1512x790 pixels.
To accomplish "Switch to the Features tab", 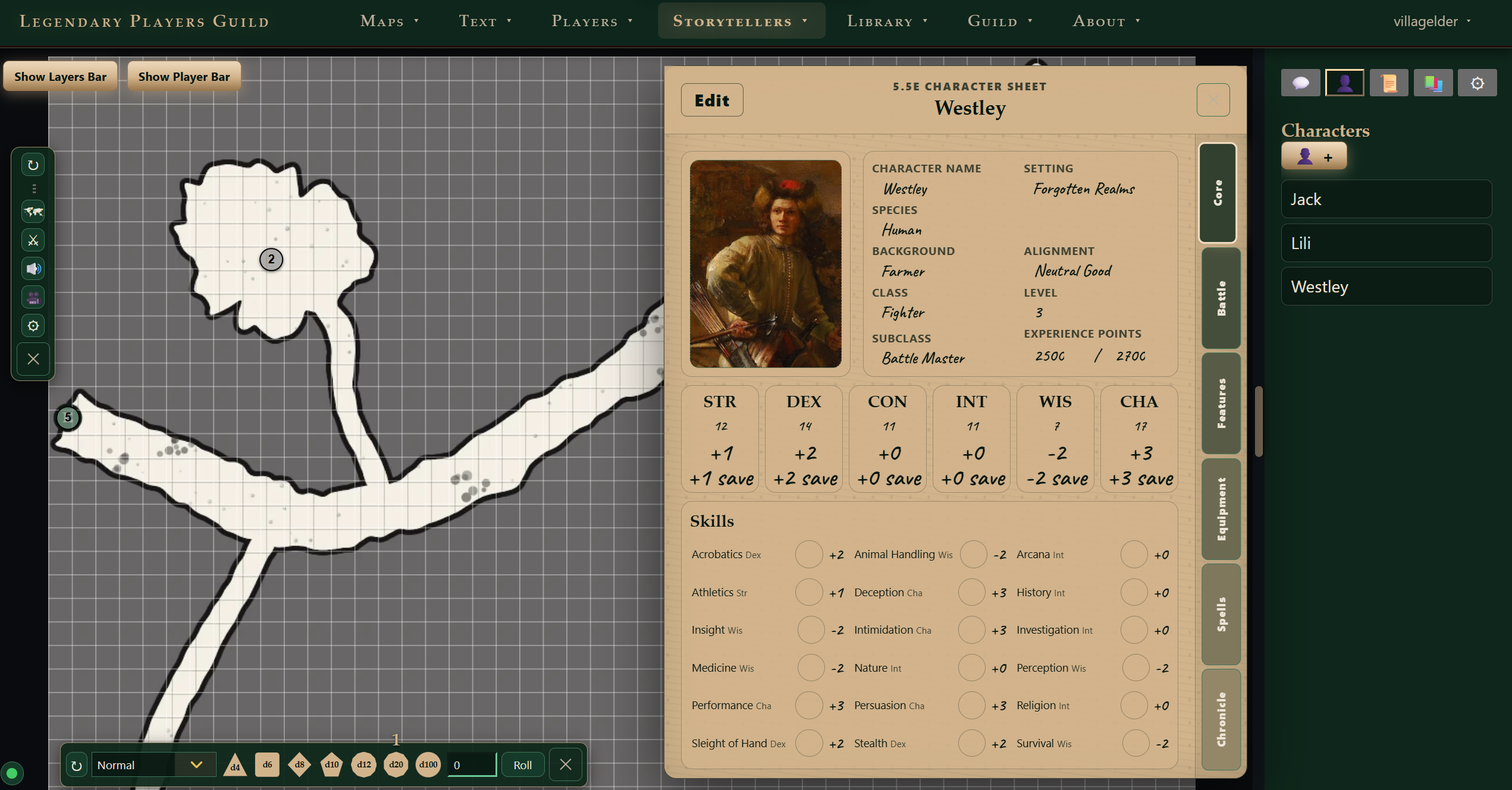I will 1221,403.
